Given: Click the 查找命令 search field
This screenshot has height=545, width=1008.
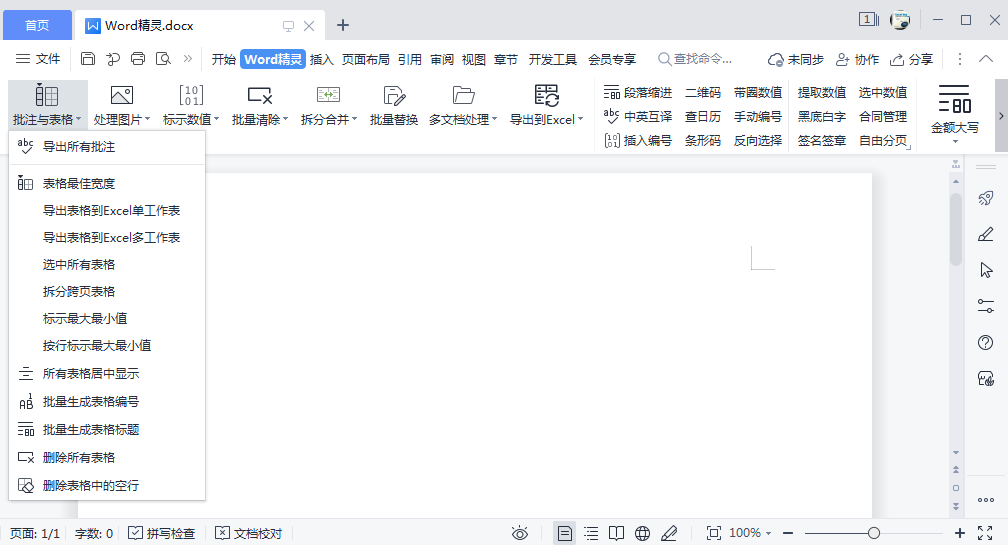Looking at the screenshot, I should tap(695, 59).
